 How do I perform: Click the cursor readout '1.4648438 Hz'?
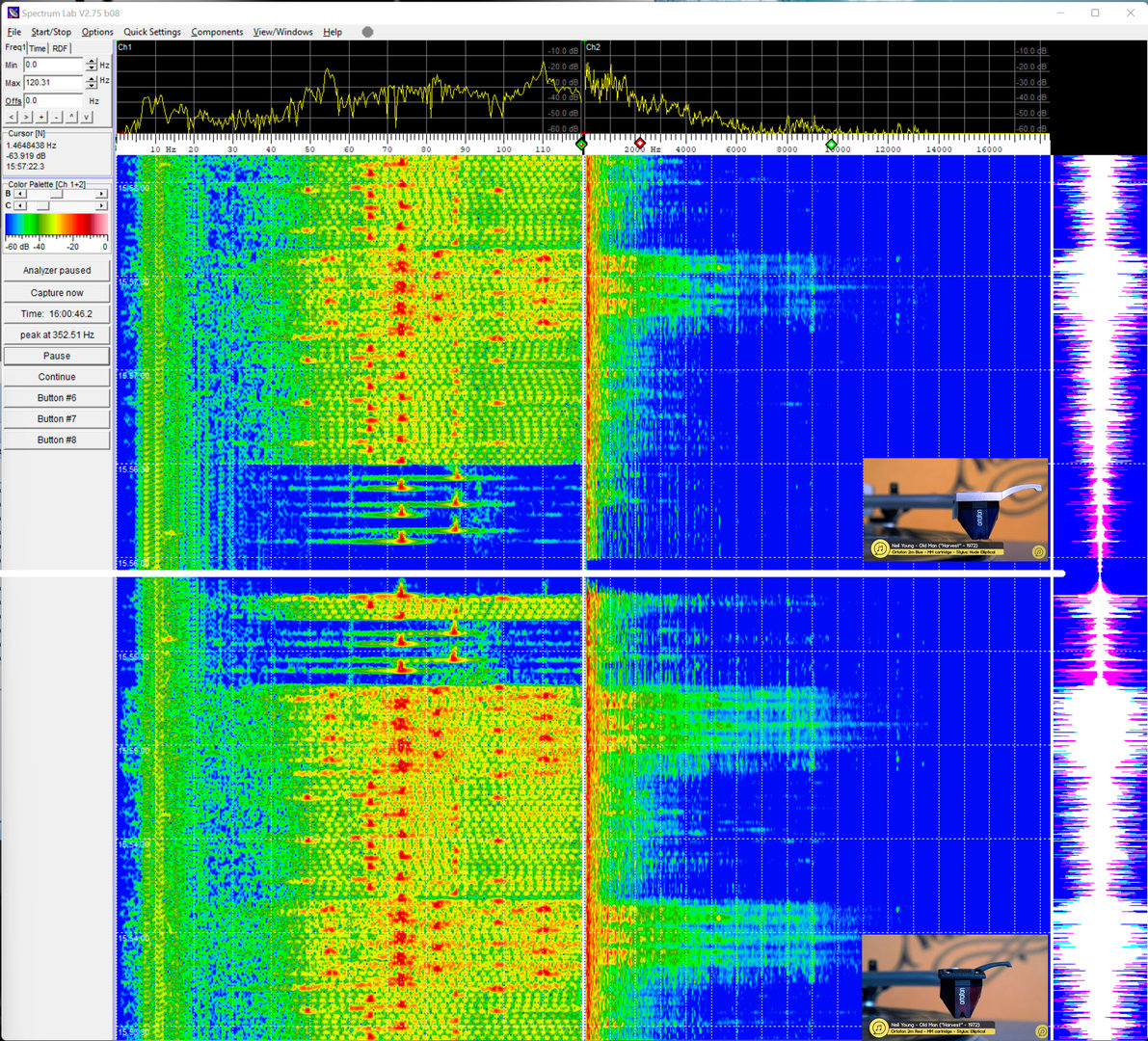32,146
